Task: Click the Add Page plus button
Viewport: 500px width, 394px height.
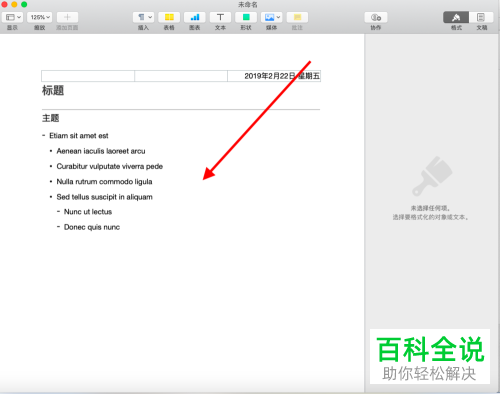Action: pyautogui.click(x=67, y=17)
